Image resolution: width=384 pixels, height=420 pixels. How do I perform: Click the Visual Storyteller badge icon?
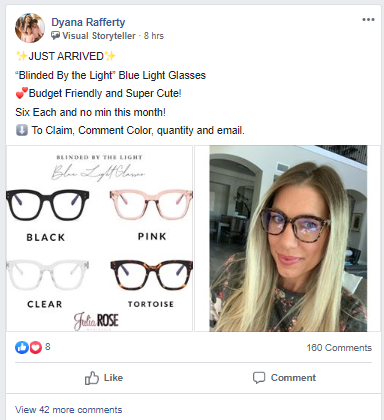pyautogui.click(x=55, y=36)
